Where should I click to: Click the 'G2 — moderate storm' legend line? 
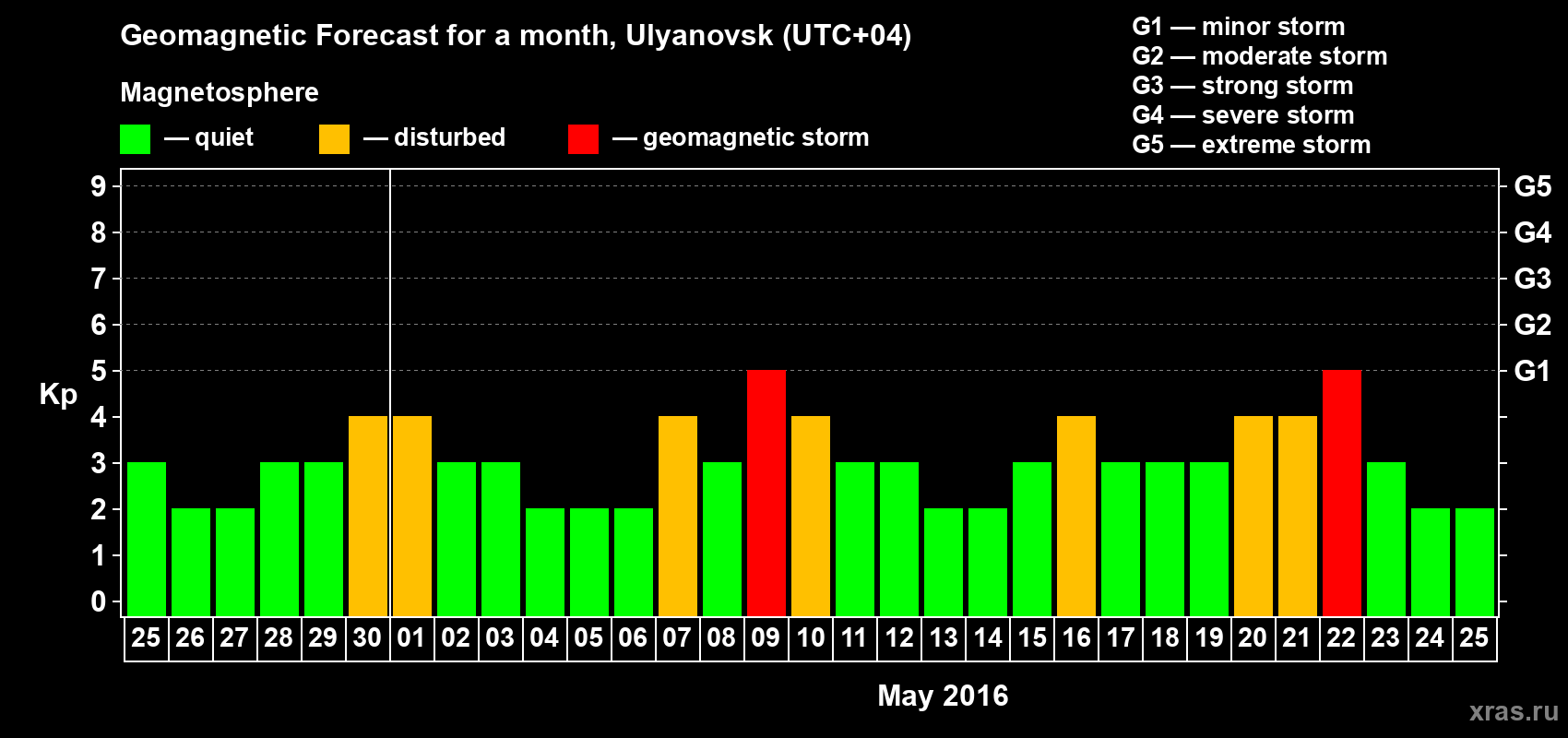click(1260, 56)
